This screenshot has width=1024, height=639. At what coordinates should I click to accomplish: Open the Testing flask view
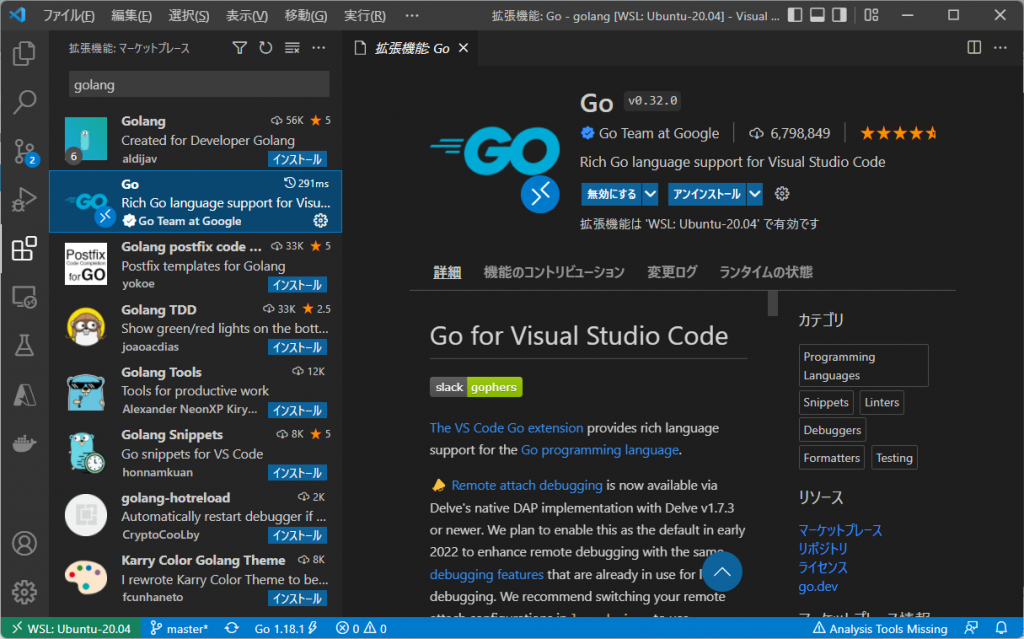pos(24,346)
